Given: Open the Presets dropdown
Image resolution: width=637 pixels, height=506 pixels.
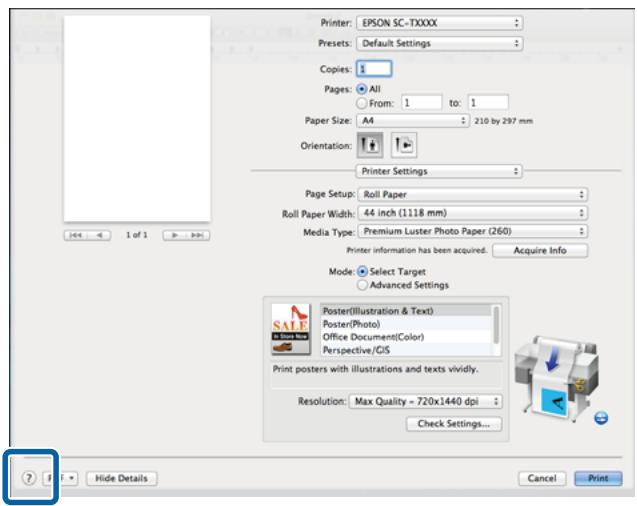Looking at the screenshot, I should (440, 43).
